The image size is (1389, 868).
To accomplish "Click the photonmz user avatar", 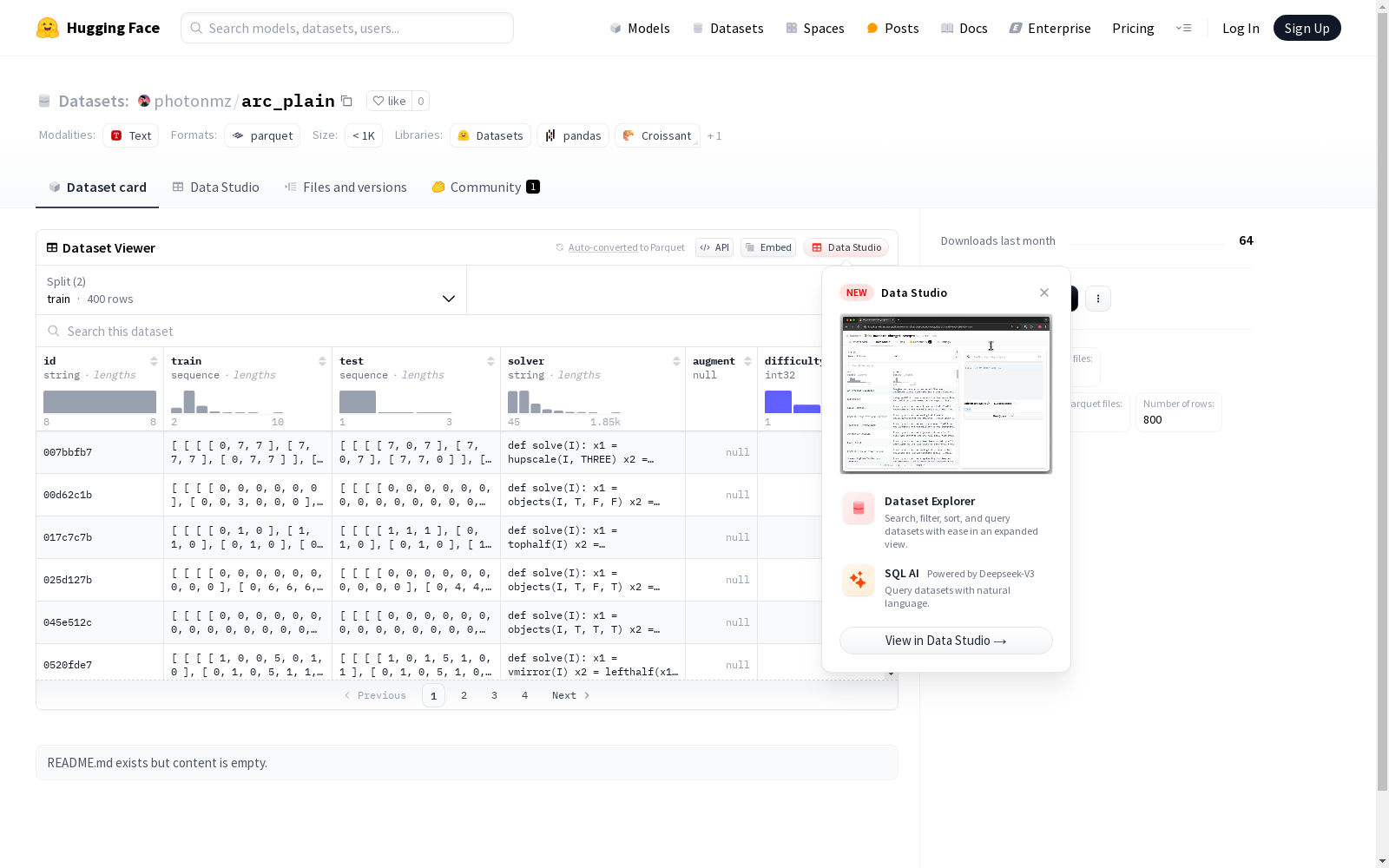I will (x=144, y=101).
